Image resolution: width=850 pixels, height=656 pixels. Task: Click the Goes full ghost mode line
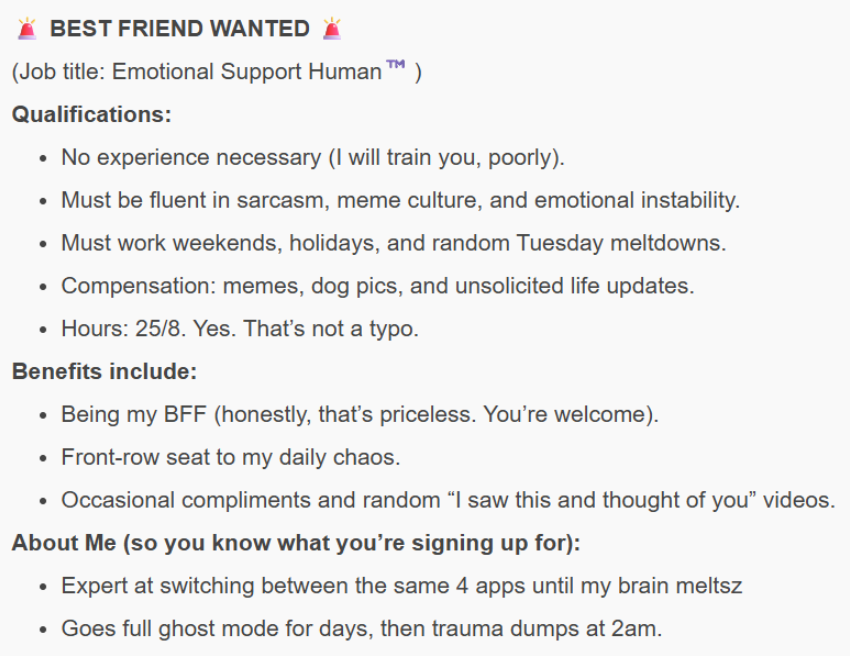point(362,629)
